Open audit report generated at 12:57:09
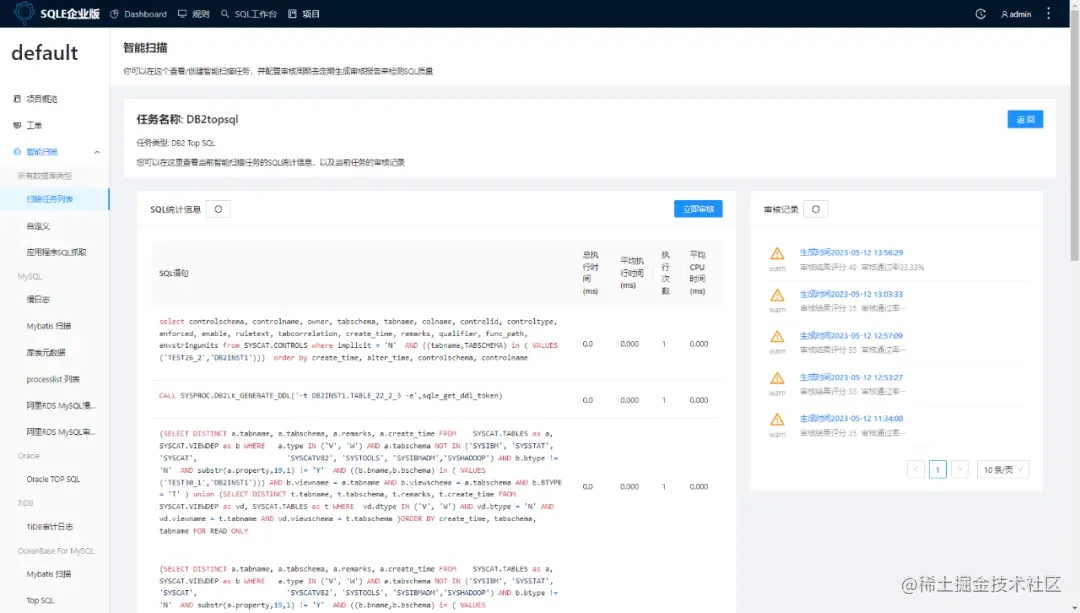Viewport: 1080px width, 613px height. (x=851, y=336)
